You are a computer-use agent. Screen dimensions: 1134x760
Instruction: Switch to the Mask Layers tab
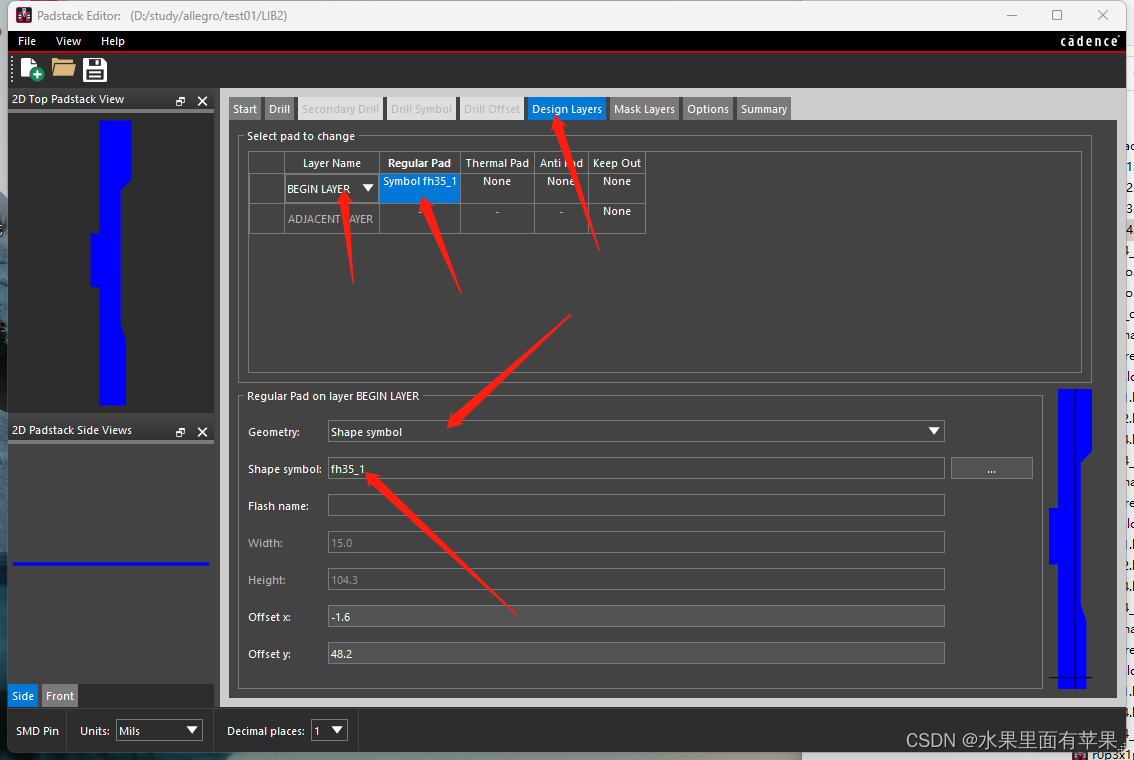tap(644, 109)
